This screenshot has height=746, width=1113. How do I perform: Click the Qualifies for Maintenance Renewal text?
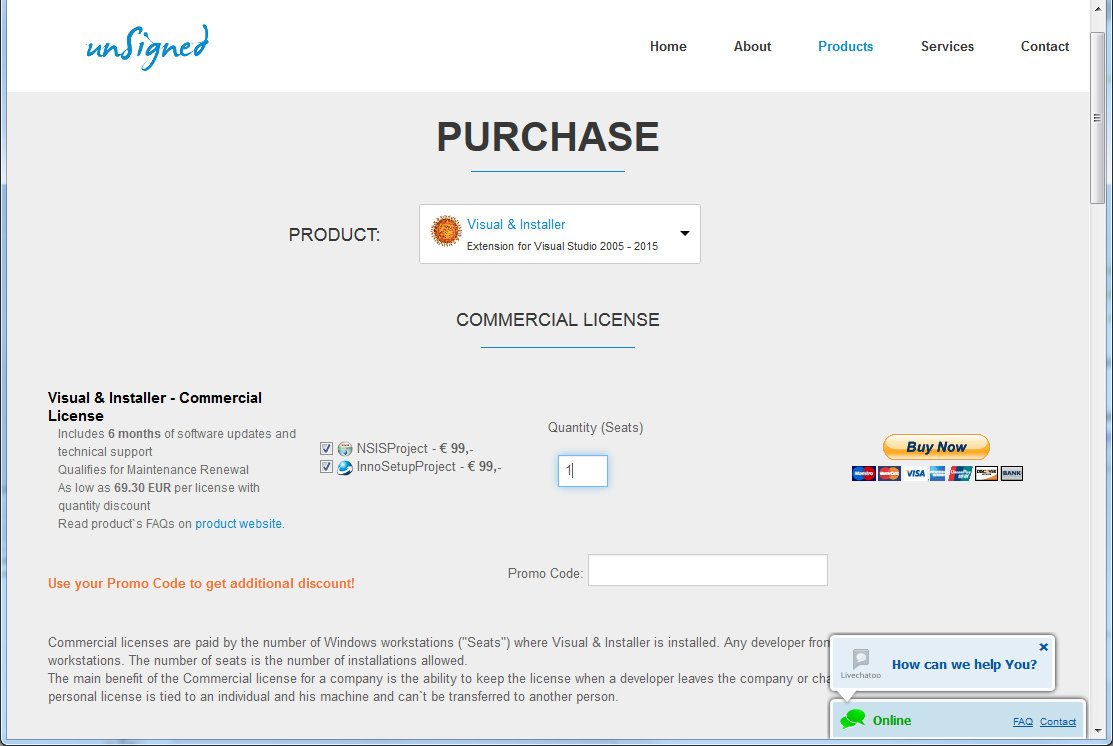[153, 470]
